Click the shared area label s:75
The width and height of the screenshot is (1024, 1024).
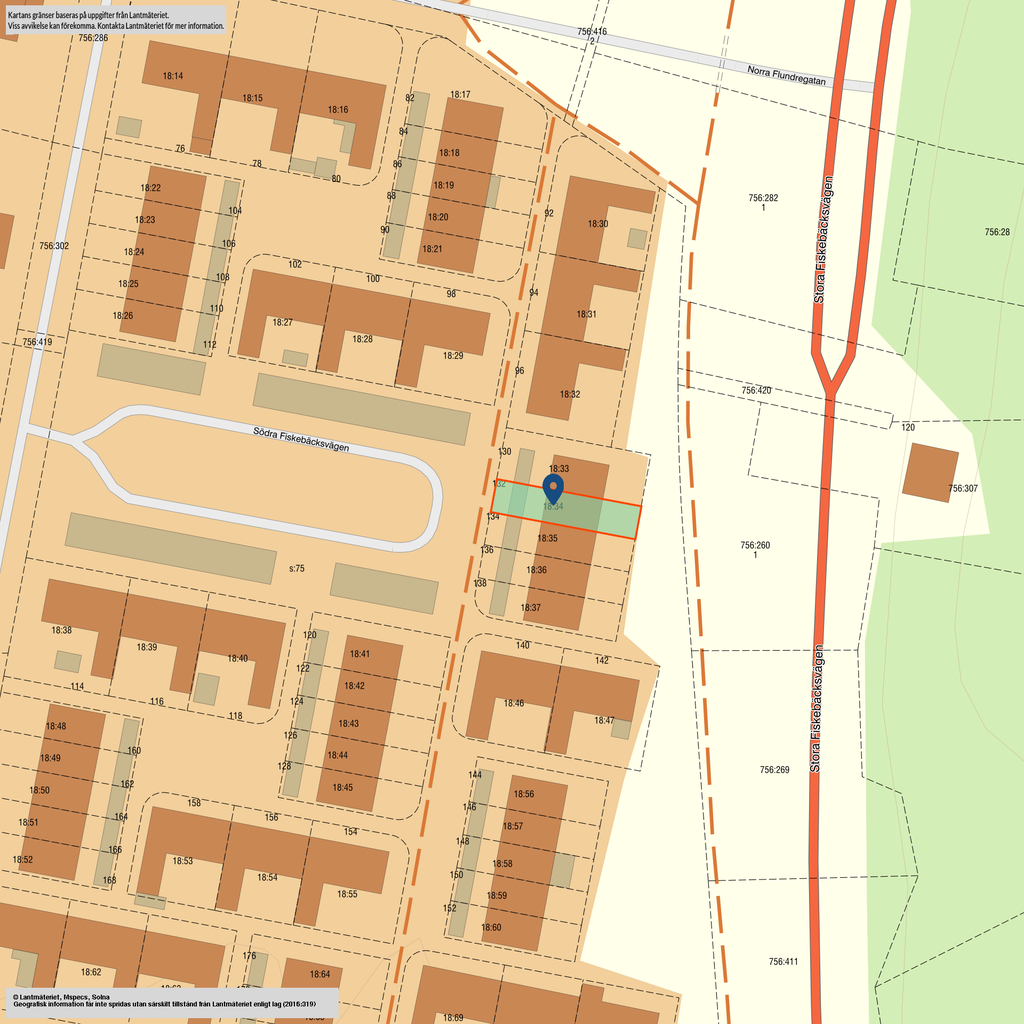(297, 568)
